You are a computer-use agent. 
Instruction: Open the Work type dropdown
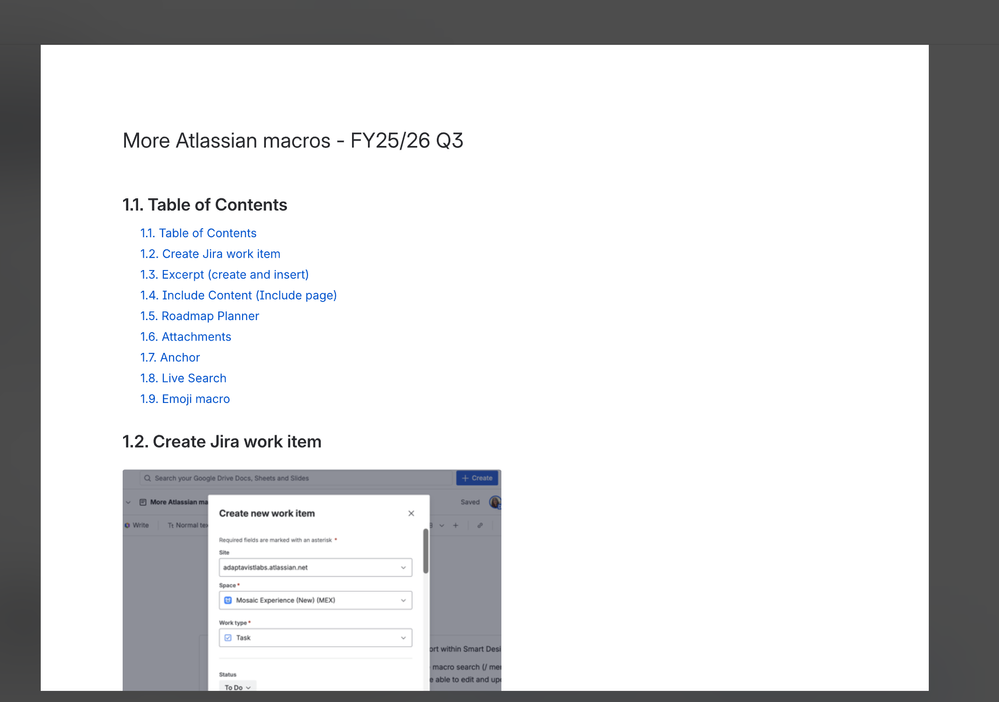pyautogui.click(x=404, y=637)
